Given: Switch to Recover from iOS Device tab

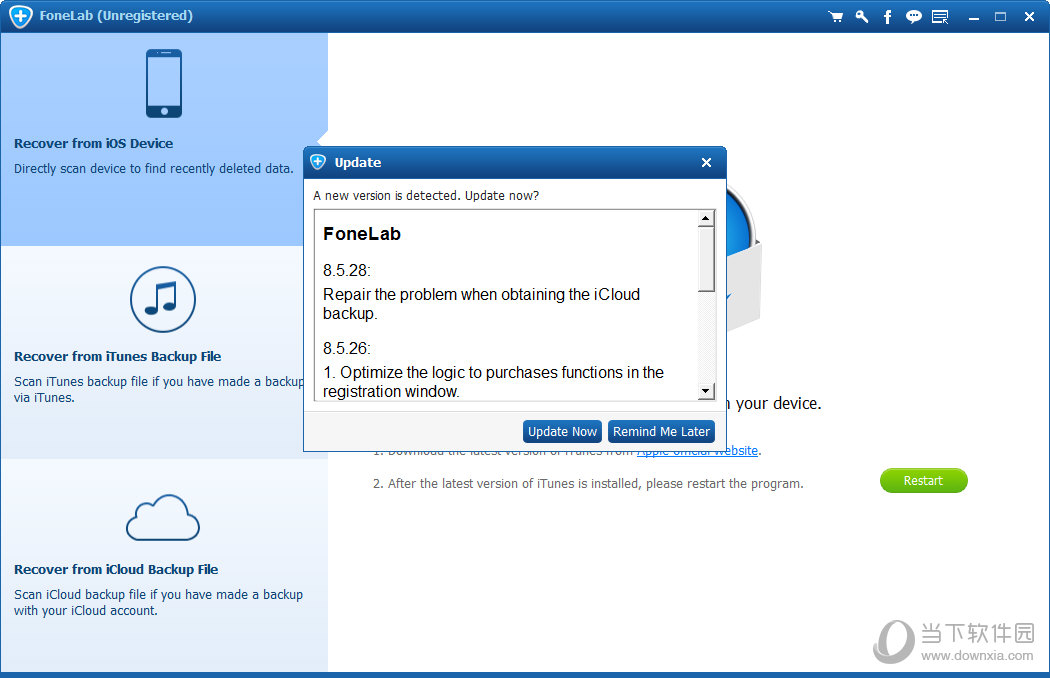Looking at the screenshot, I should click(x=164, y=139).
